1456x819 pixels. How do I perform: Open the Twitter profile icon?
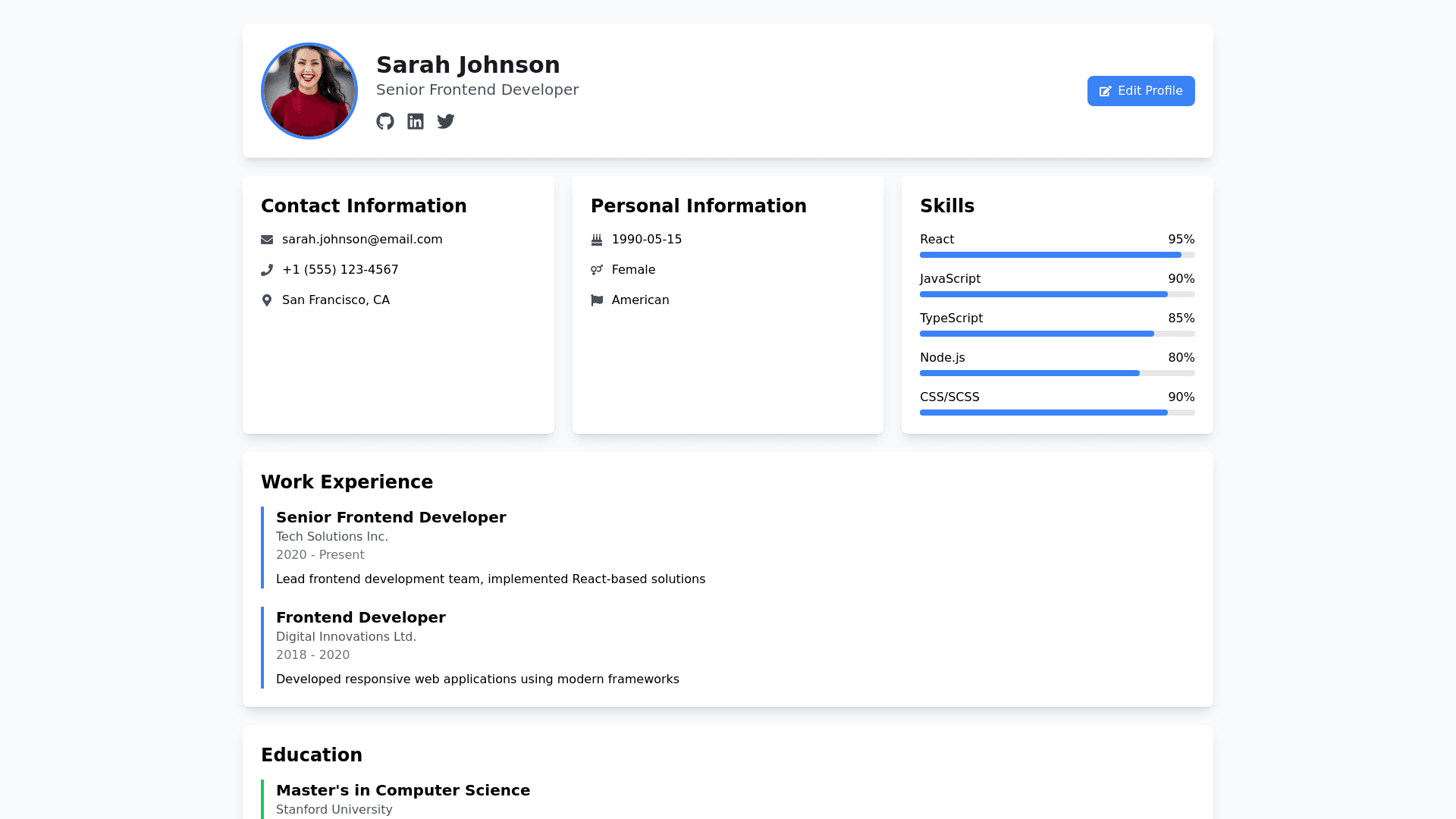446,121
